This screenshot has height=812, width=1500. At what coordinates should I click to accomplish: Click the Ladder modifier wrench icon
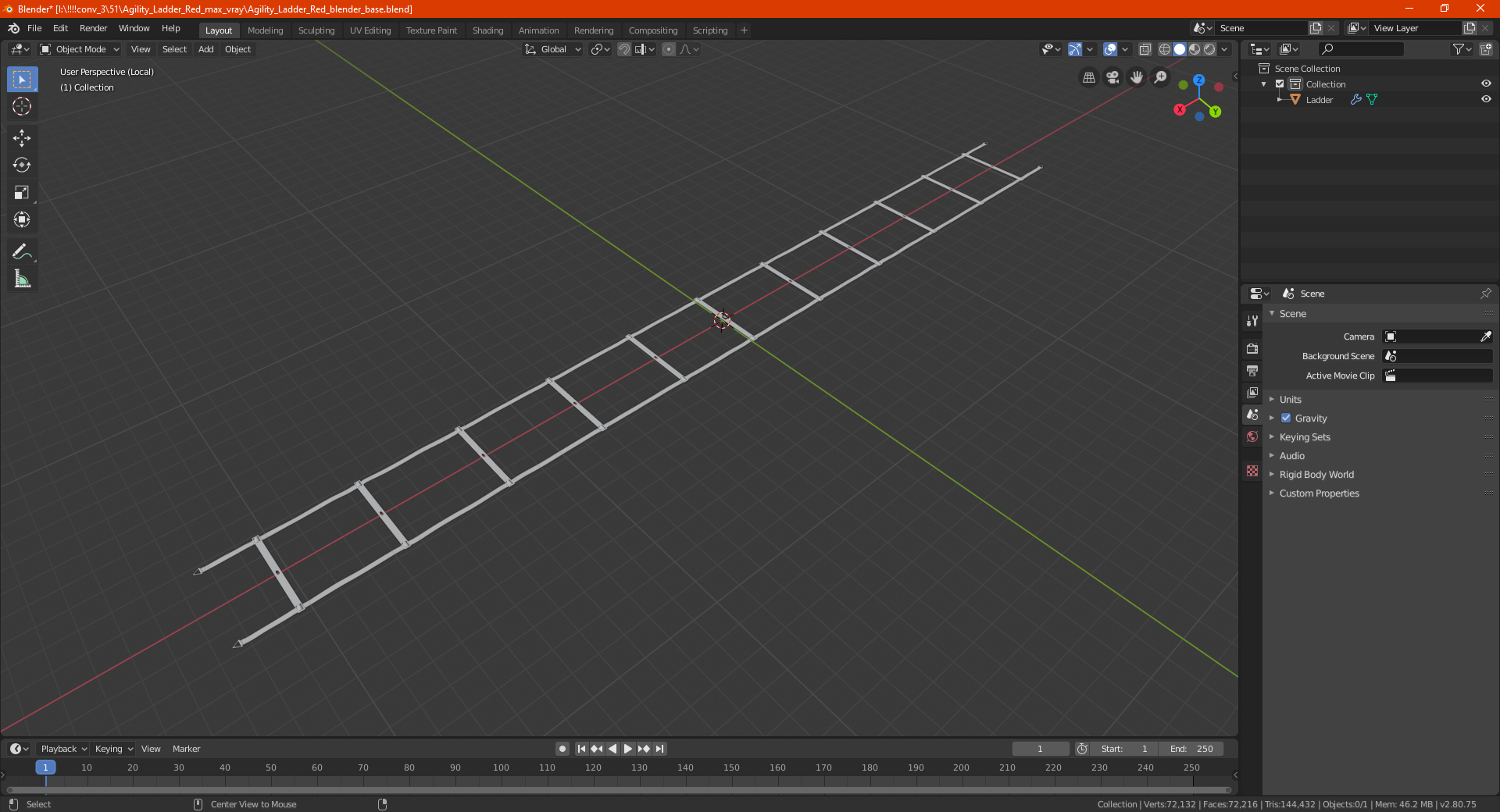click(x=1356, y=99)
